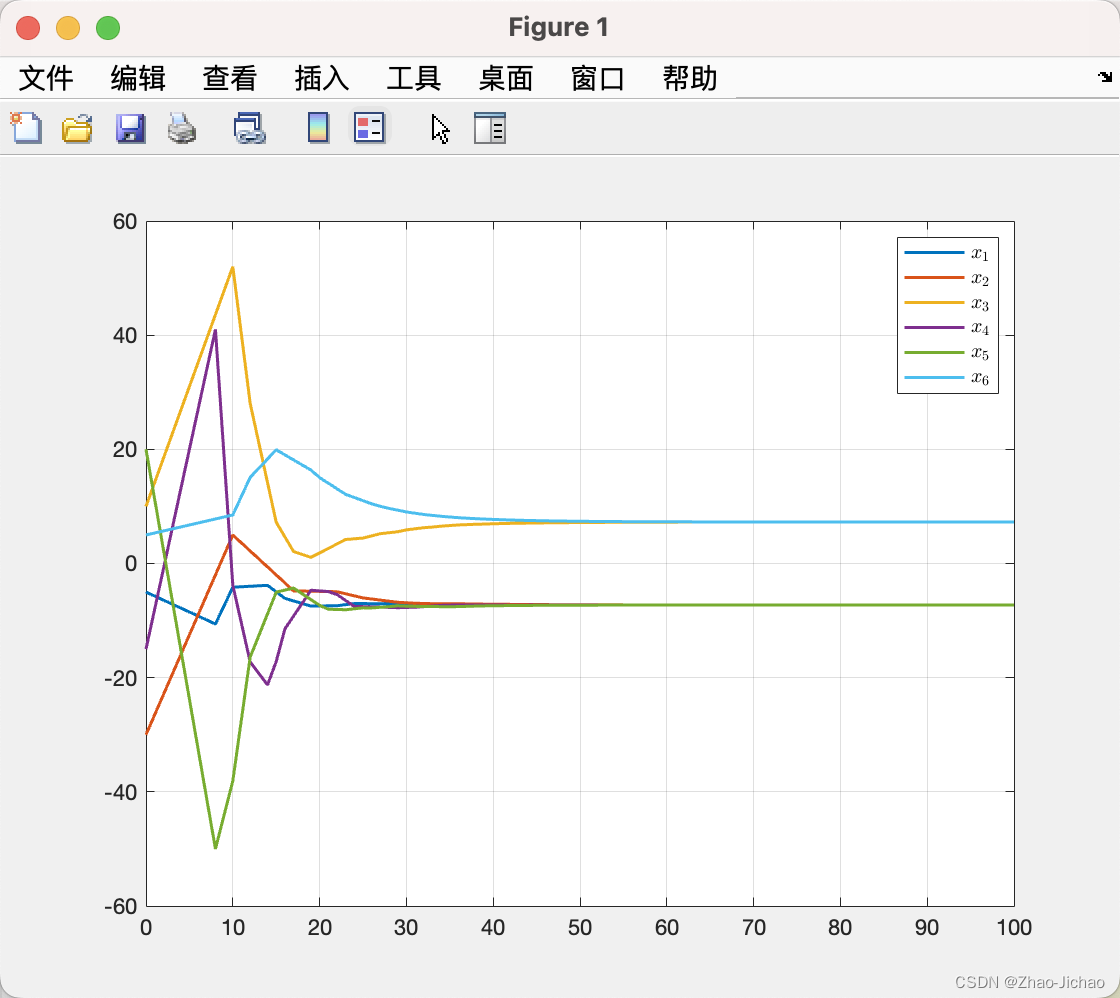
Task: Insert colorbar using gradient icon
Action: coord(318,129)
